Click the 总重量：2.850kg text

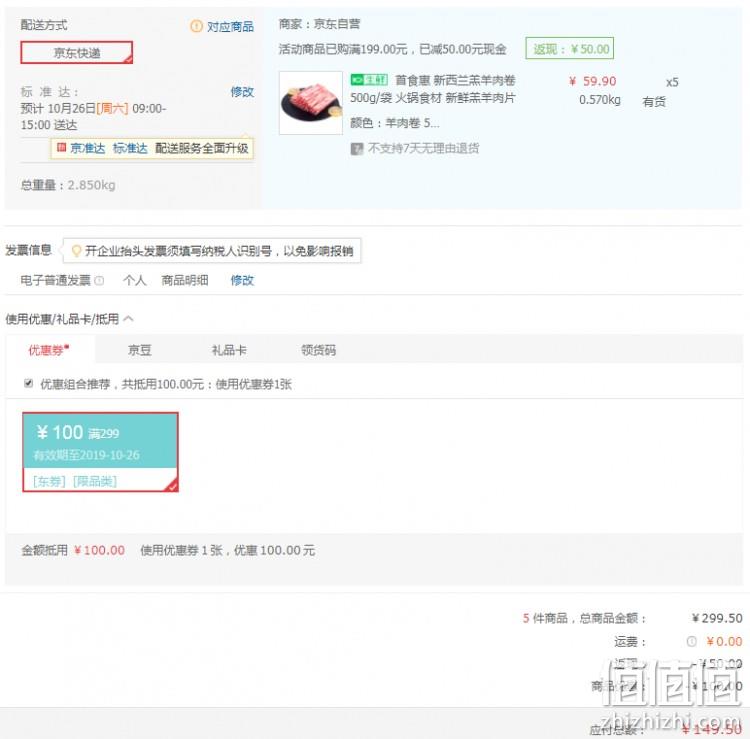click(68, 185)
